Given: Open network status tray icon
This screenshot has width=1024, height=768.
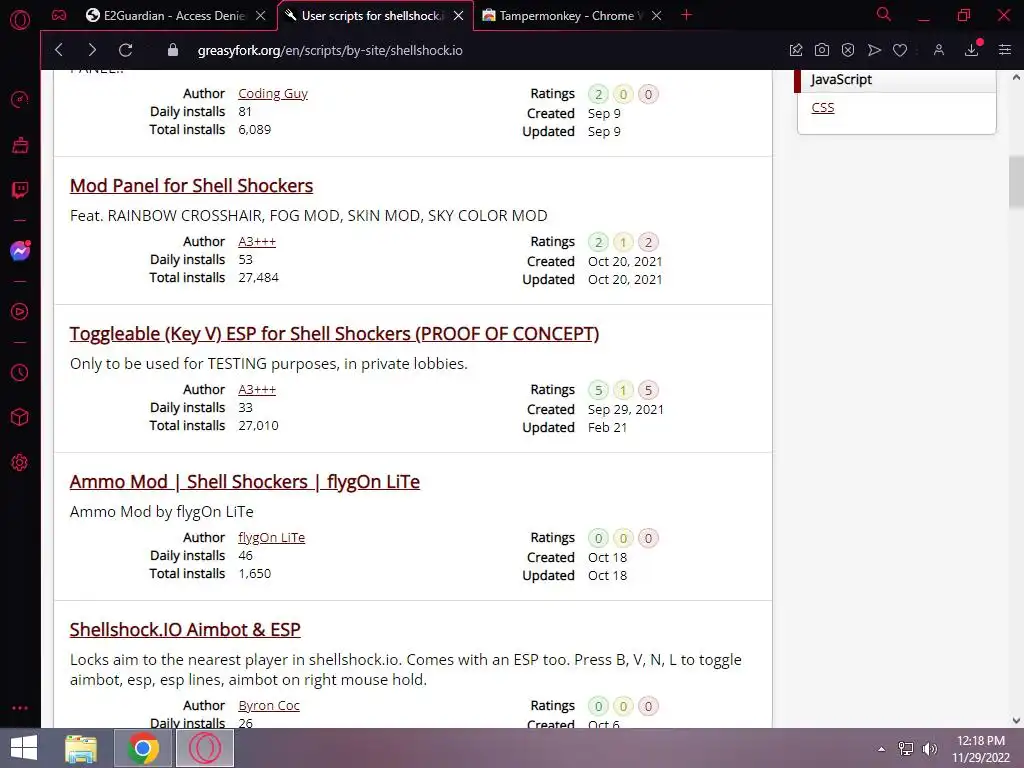Looking at the screenshot, I should [x=906, y=749].
